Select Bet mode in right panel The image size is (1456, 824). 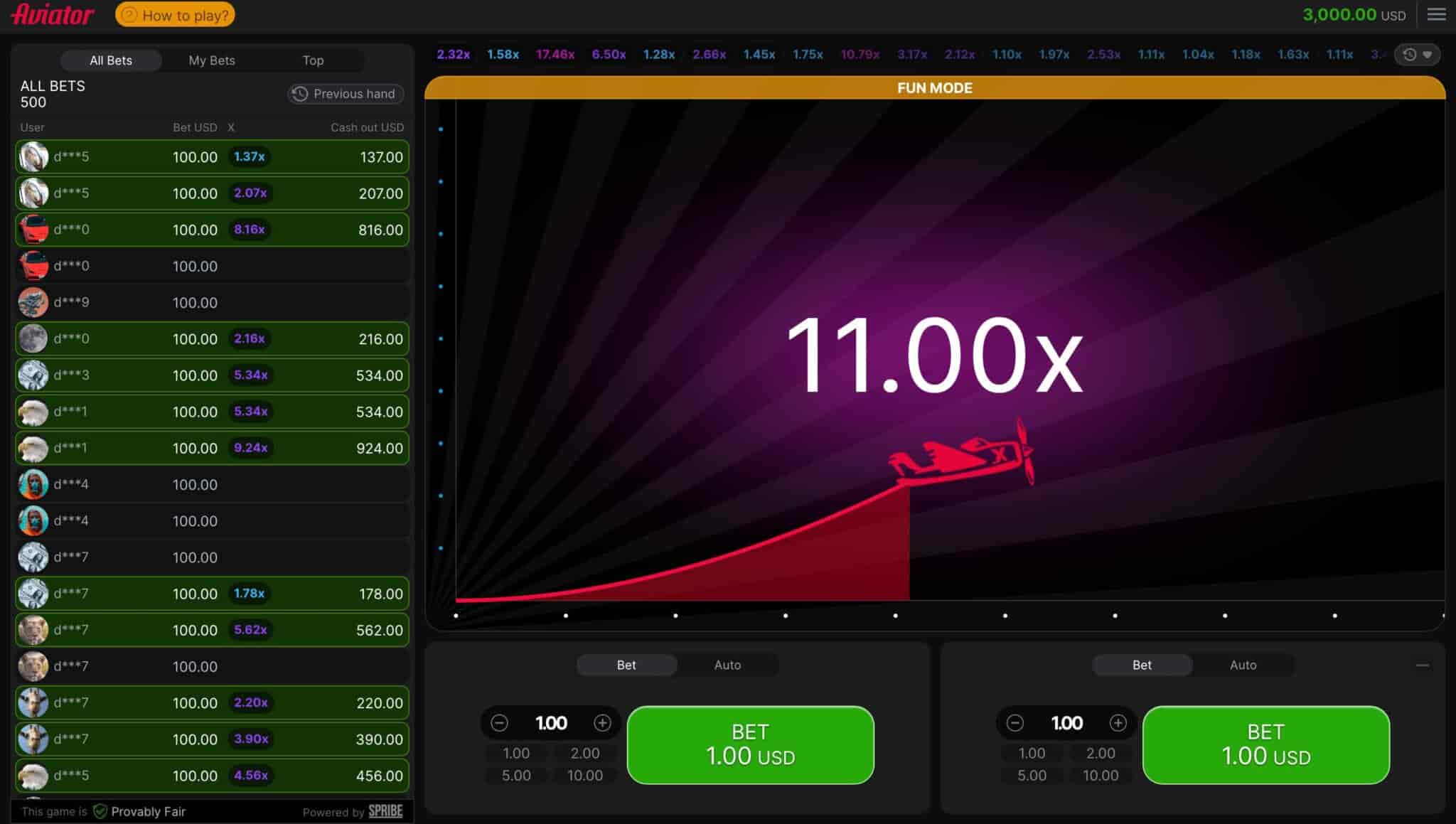click(1142, 665)
